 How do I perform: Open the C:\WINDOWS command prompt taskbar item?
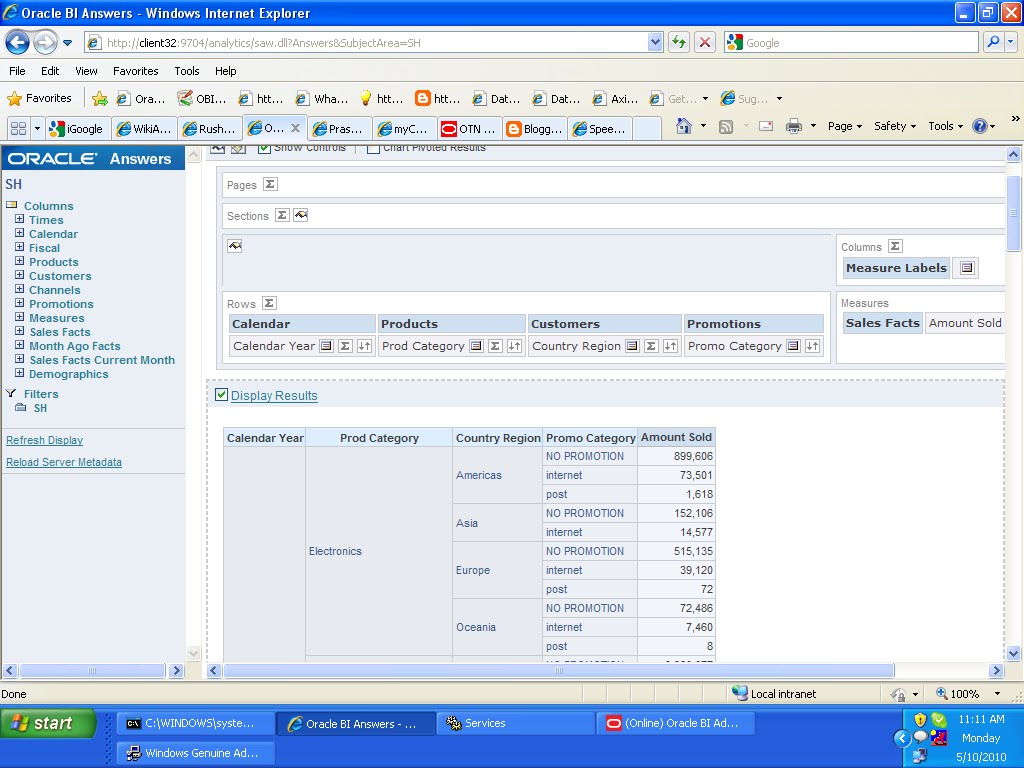(x=195, y=723)
